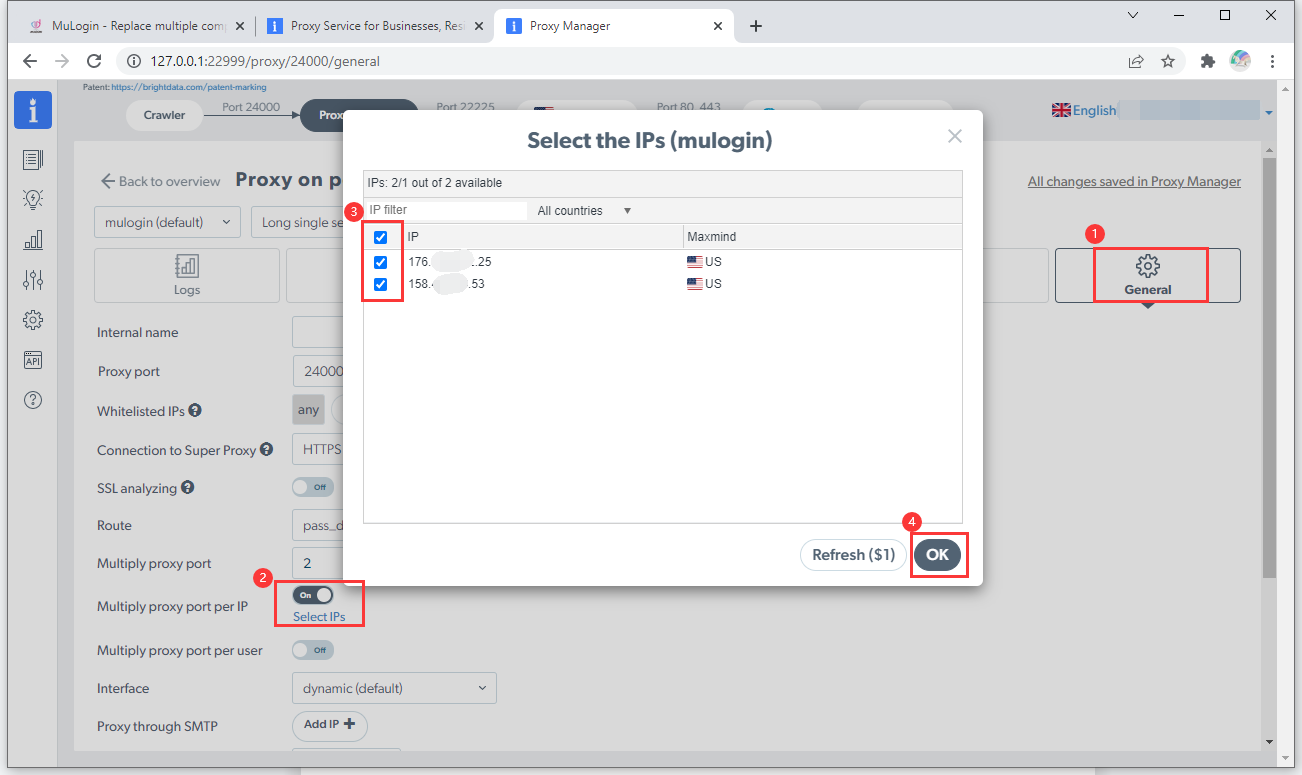Image resolution: width=1302 pixels, height=775 pixels.
Task: Click the Refresh ($1) button
Action: [x=852, y=555]
